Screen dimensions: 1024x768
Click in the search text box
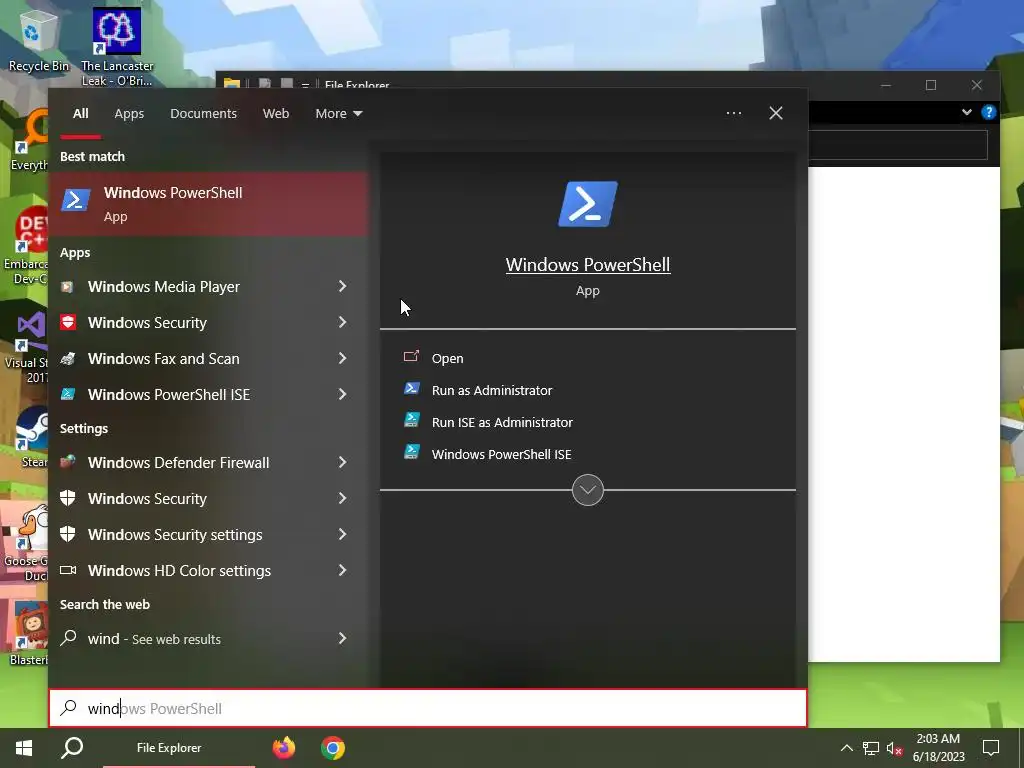click(428, 708)
